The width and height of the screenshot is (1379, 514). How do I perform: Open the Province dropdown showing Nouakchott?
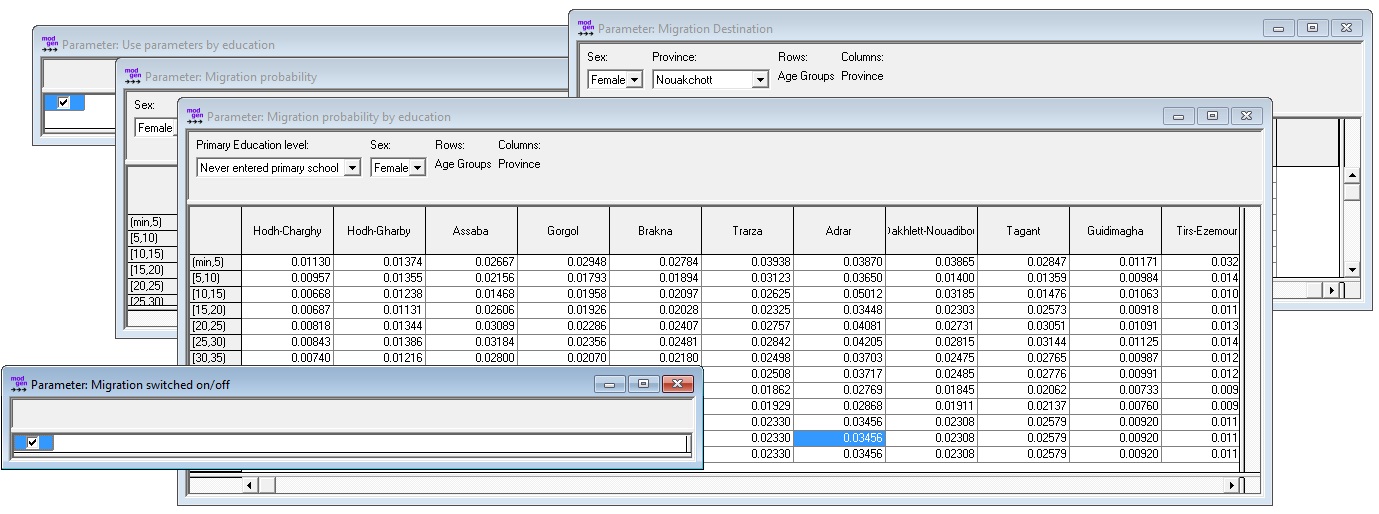pyautogui.click(x=760, y=80)
